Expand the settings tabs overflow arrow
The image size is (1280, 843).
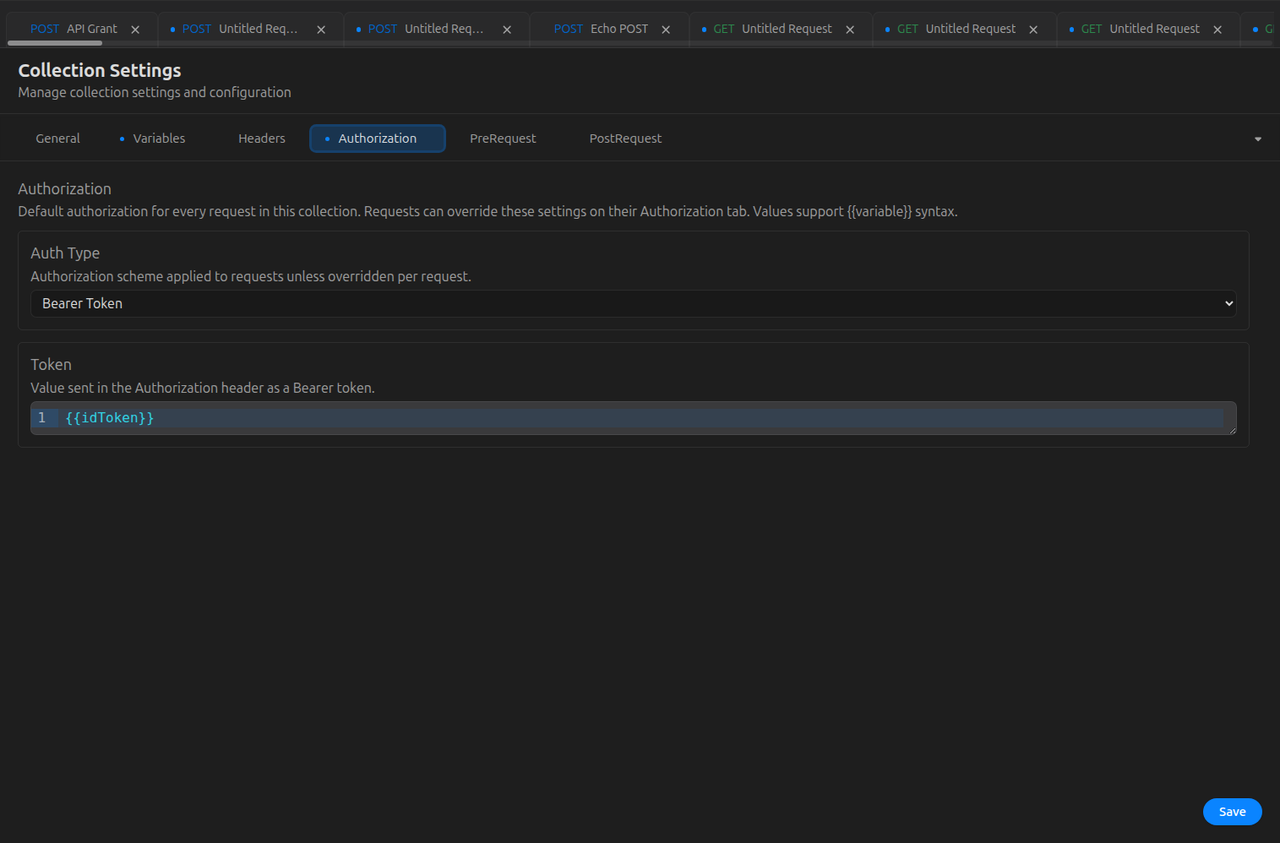[x=1258, y=139]
